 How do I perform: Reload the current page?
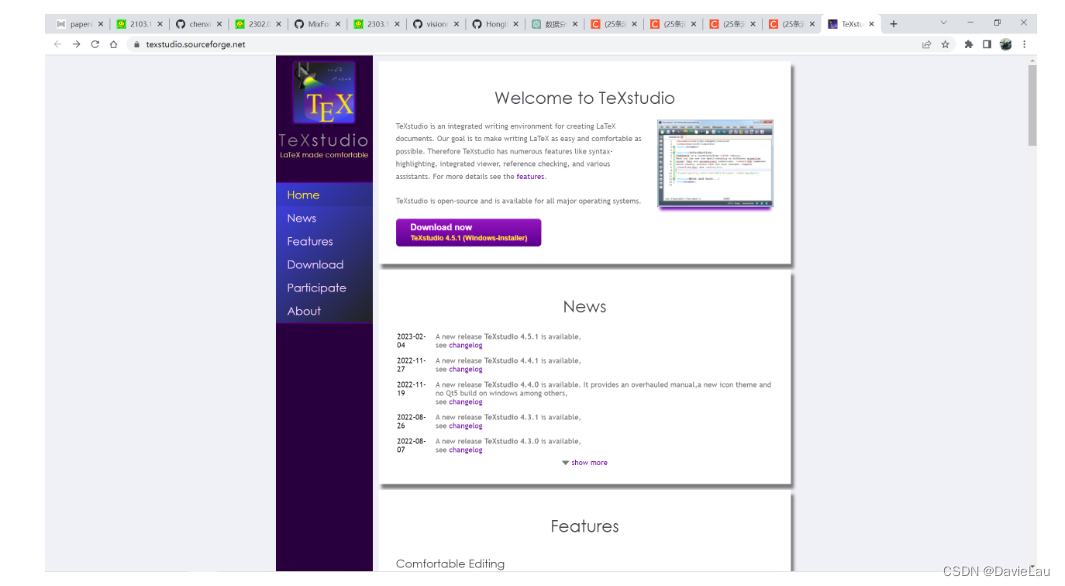(94, 44)
